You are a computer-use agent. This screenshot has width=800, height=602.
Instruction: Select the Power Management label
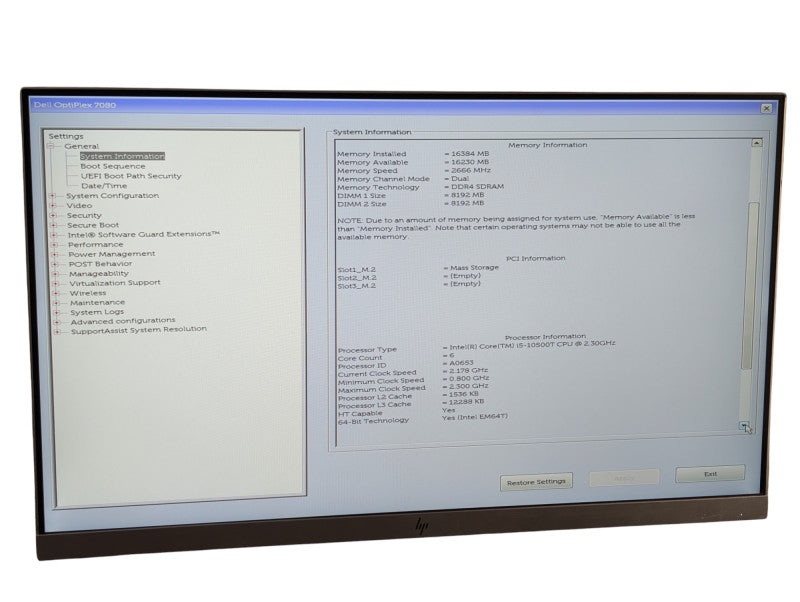[112, 254]
